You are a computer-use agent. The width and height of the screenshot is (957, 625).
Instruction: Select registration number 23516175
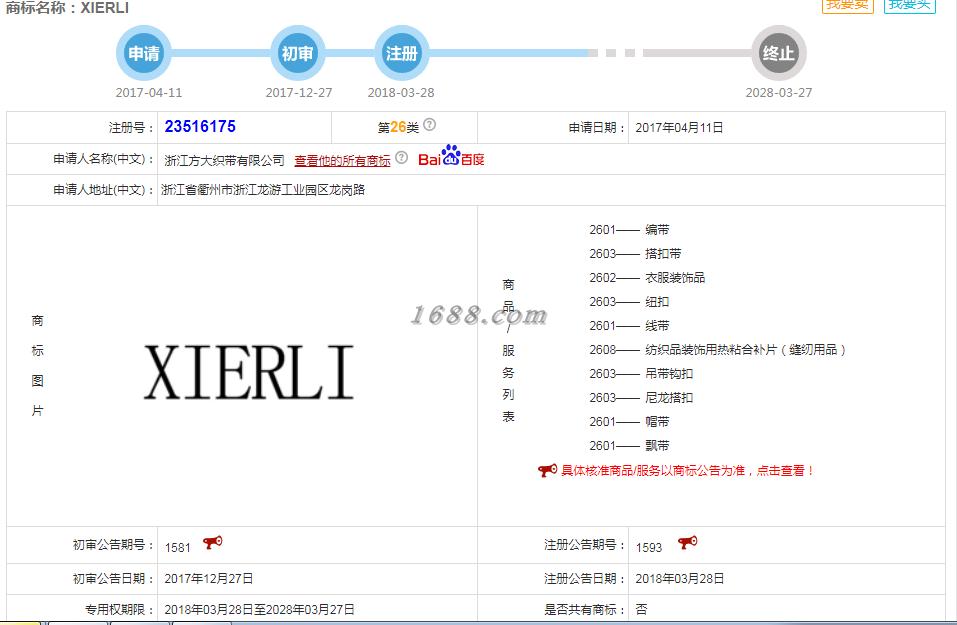click(200, 127)
